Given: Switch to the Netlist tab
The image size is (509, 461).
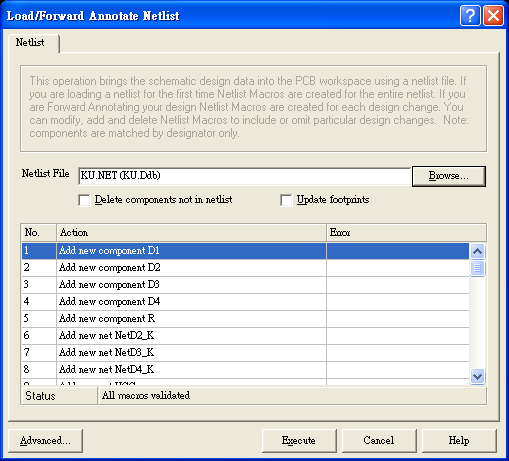Looking at the screenshot, I should pyautogui.click(x=30, y=43).
